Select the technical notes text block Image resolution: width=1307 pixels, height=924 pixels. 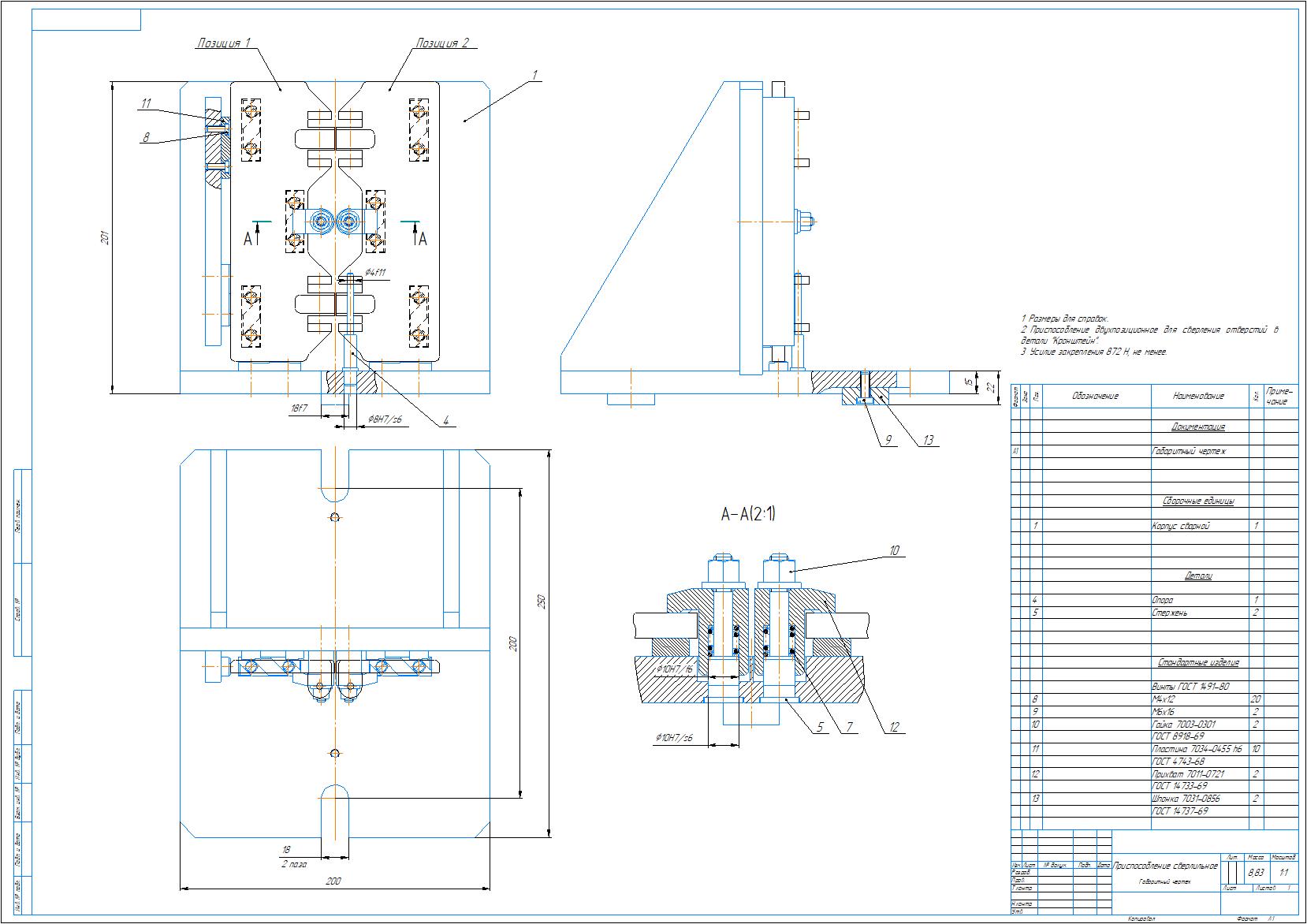(1149, 335)
